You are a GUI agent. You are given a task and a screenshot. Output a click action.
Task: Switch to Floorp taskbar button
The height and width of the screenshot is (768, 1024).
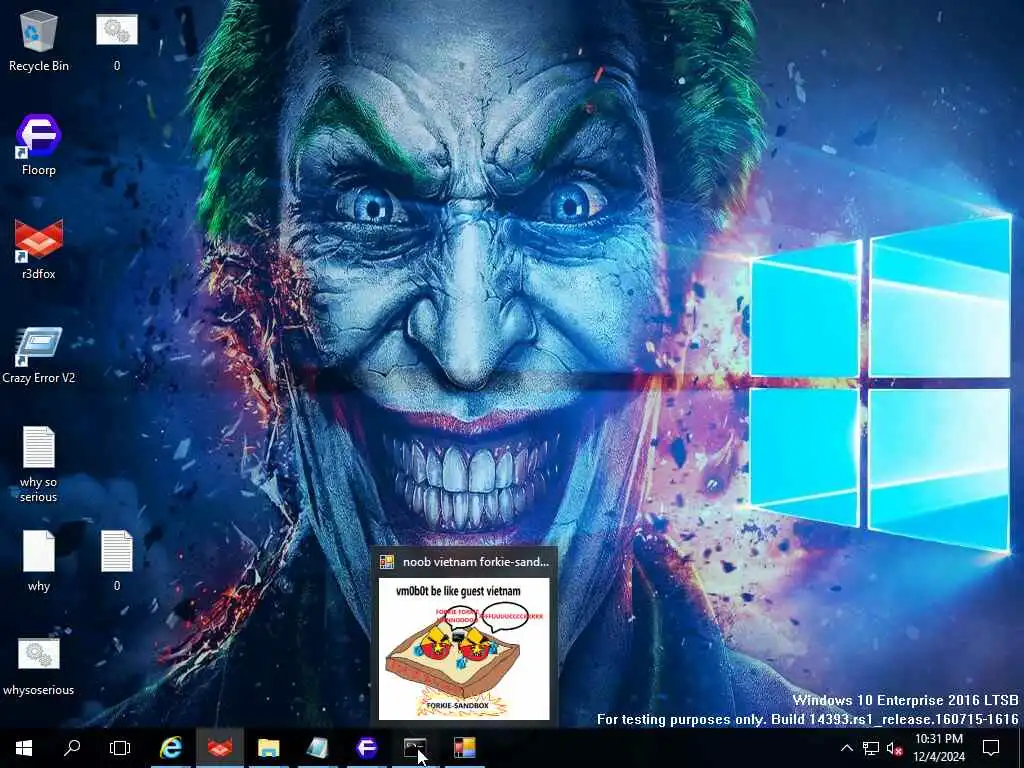[366, 748]
